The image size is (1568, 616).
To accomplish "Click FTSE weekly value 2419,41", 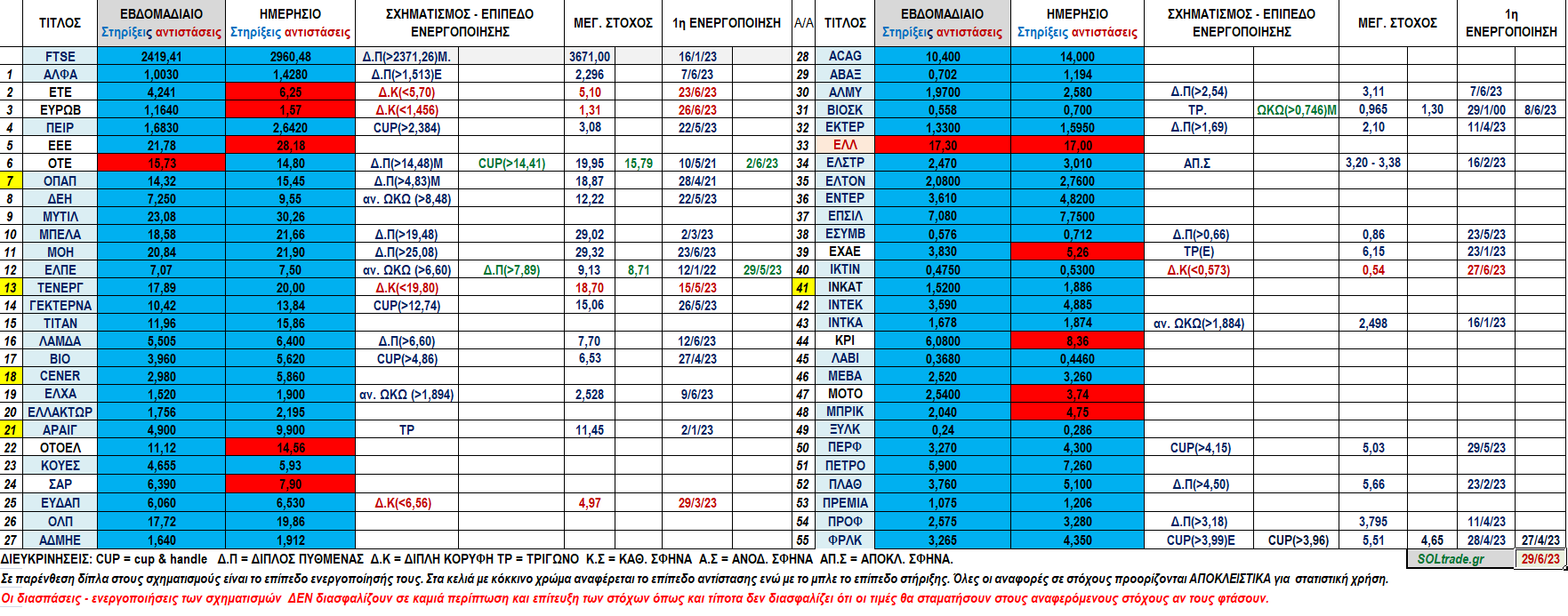I will [162, 57].
